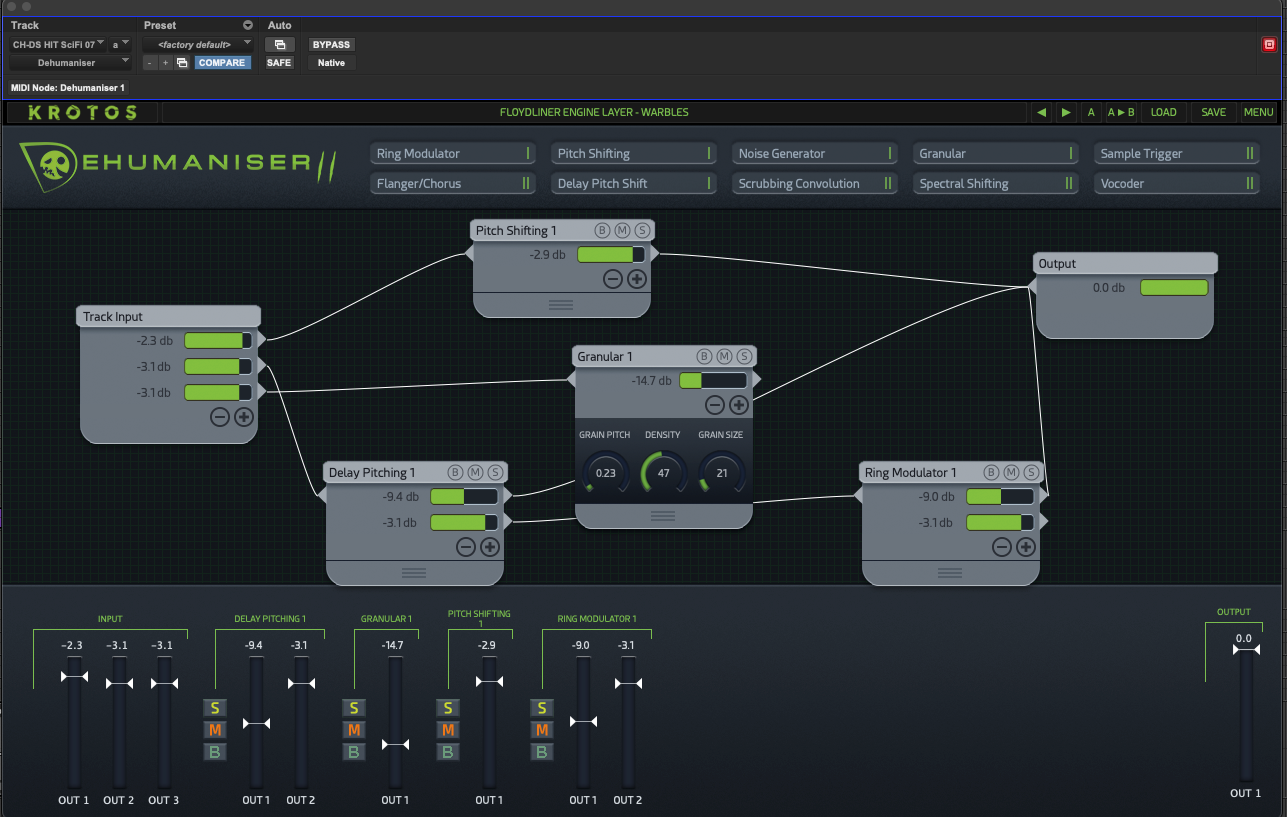This screenshot has height=817, width=1287.
Task: Add a Noise Generator module
Action: pos(815,154)
